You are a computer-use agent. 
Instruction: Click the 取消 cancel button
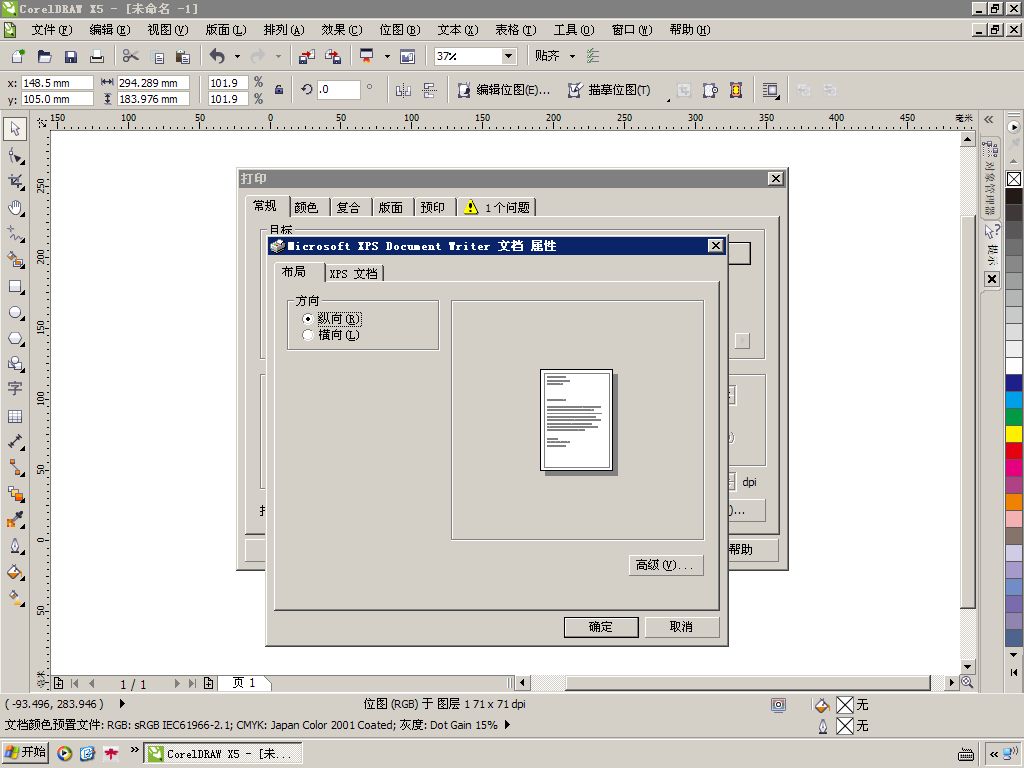(x=681, y=627)
